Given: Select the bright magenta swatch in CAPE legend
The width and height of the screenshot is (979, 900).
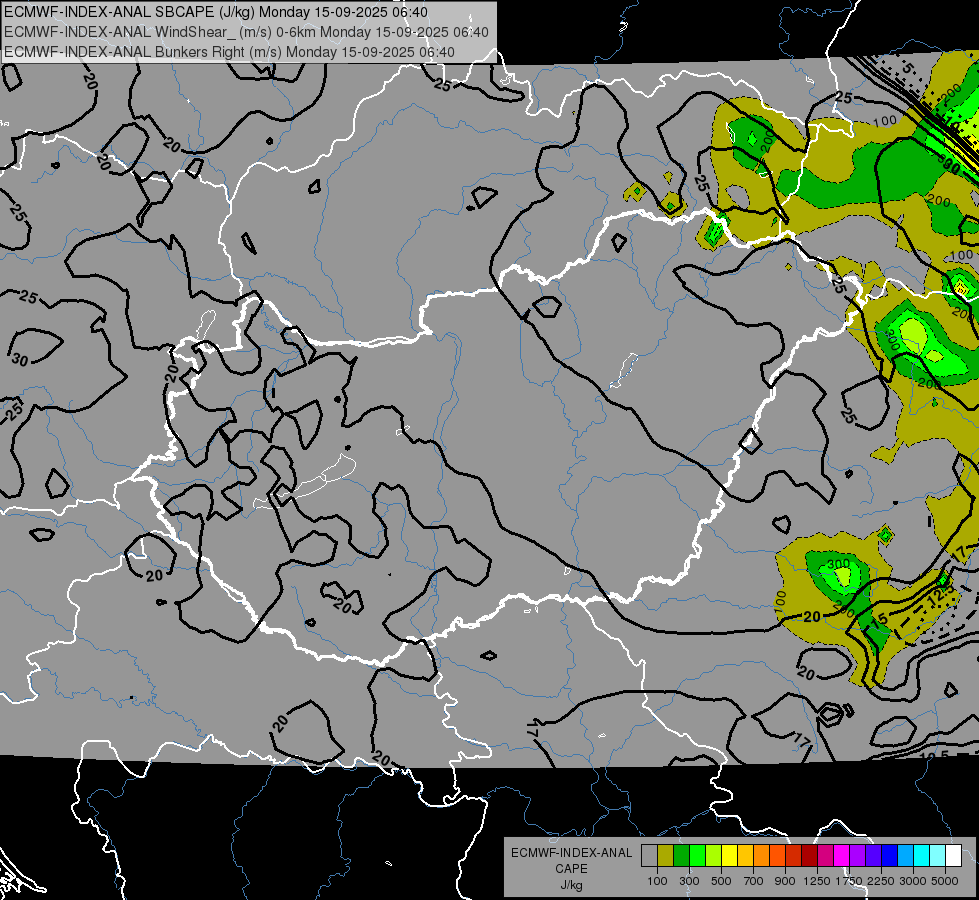Looking at the screenshot, I should (842, 855).
